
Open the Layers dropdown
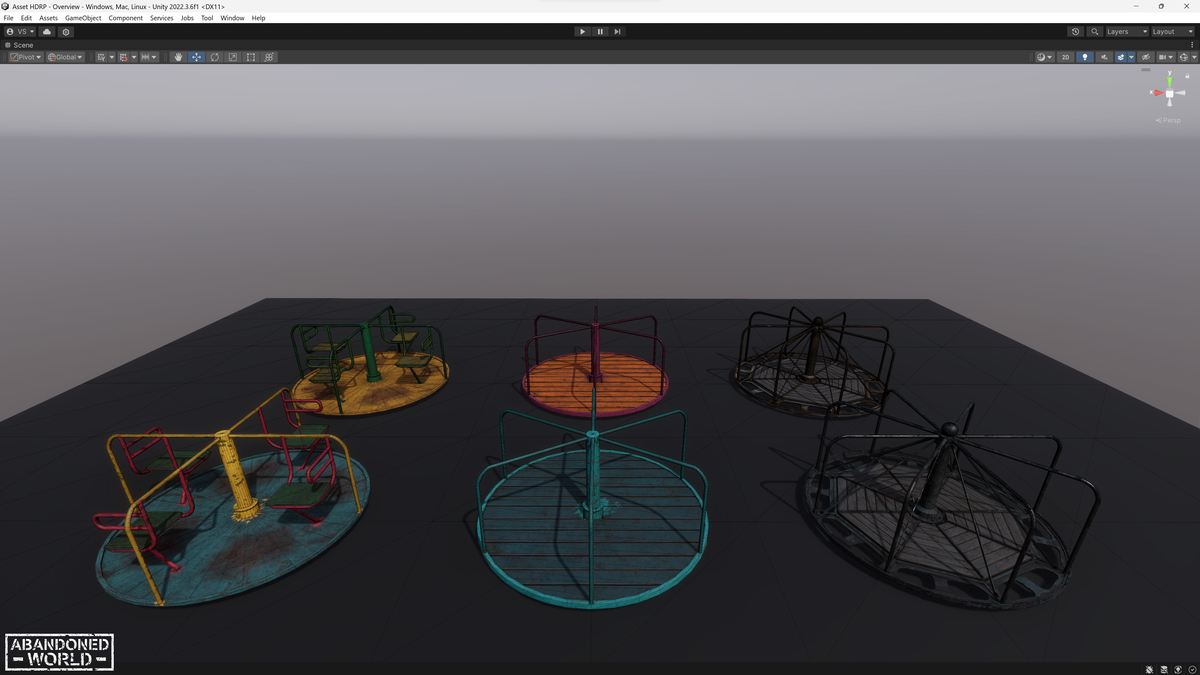click(x=1126, y=32)
